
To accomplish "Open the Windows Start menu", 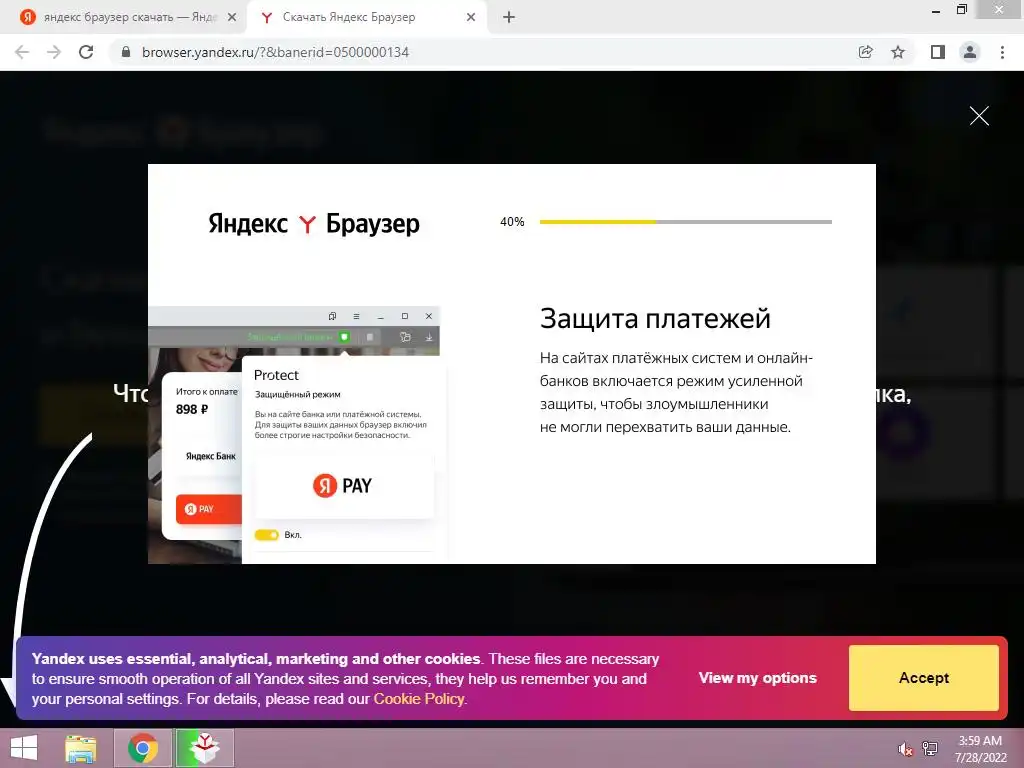I will tap(24, 748).
